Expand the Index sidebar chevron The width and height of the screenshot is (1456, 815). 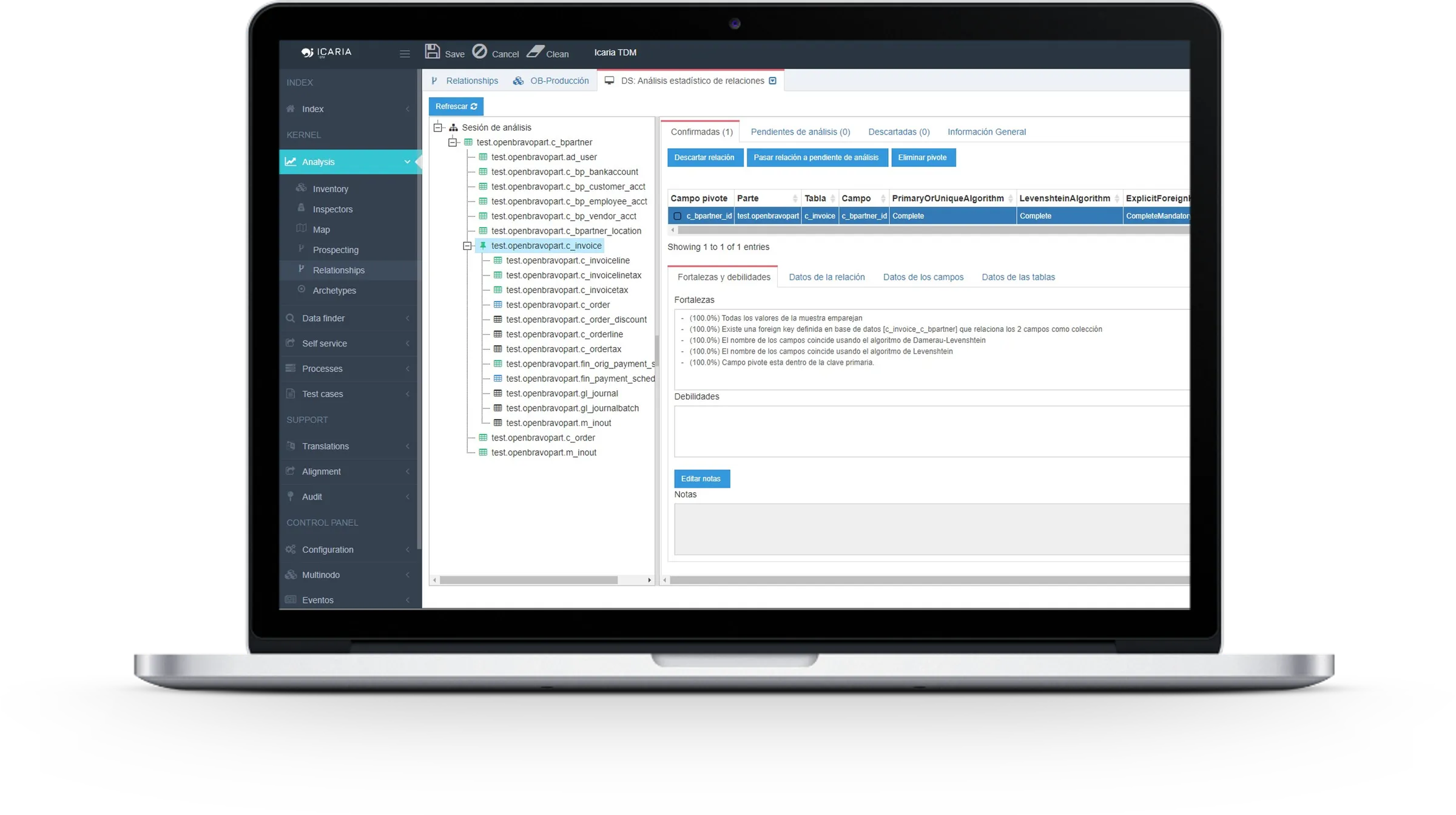coord(407,109)
